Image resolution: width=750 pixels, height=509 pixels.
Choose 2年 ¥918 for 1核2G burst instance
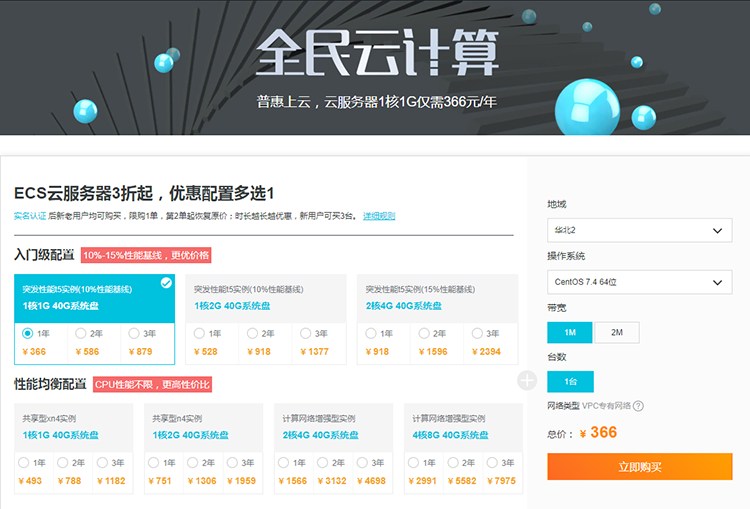(252, 333)
